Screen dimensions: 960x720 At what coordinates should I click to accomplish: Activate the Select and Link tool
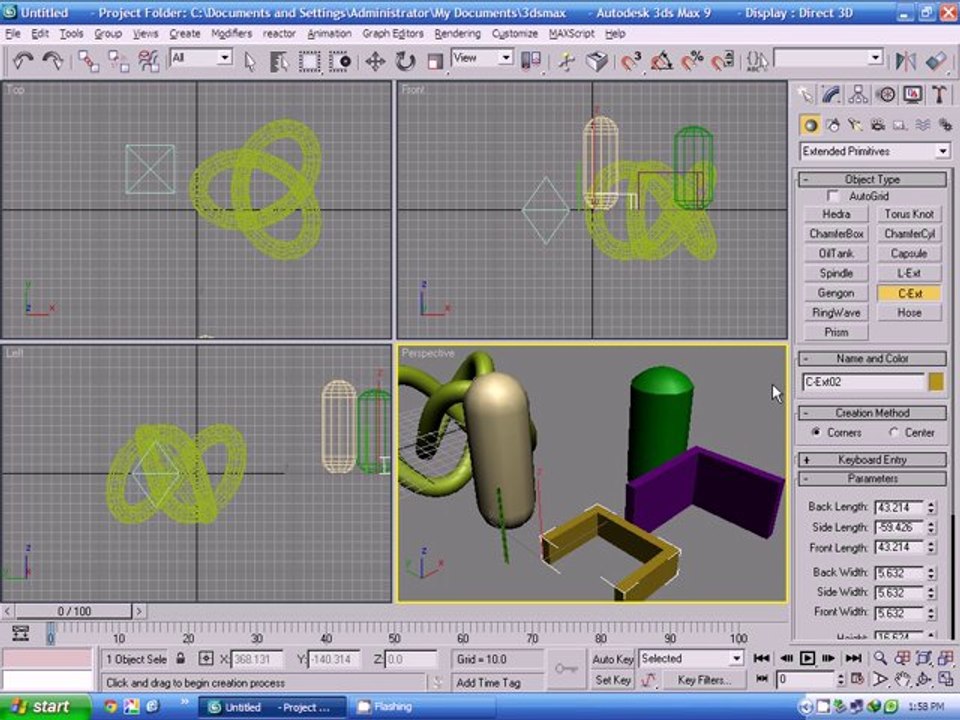click(88, 61)
